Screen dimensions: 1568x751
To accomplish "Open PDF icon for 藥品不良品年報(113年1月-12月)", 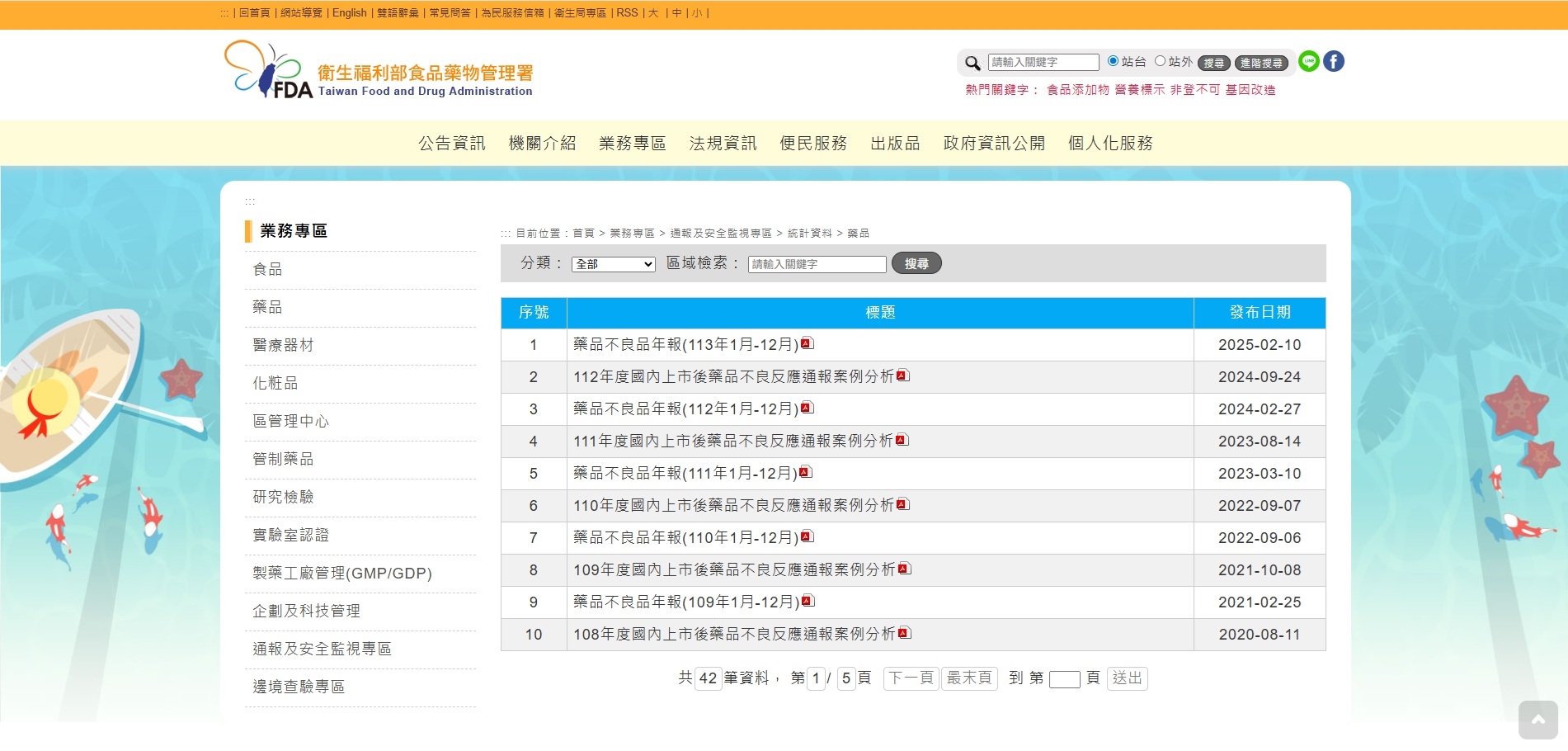I will pyautogui.click(x=808, y=343).
